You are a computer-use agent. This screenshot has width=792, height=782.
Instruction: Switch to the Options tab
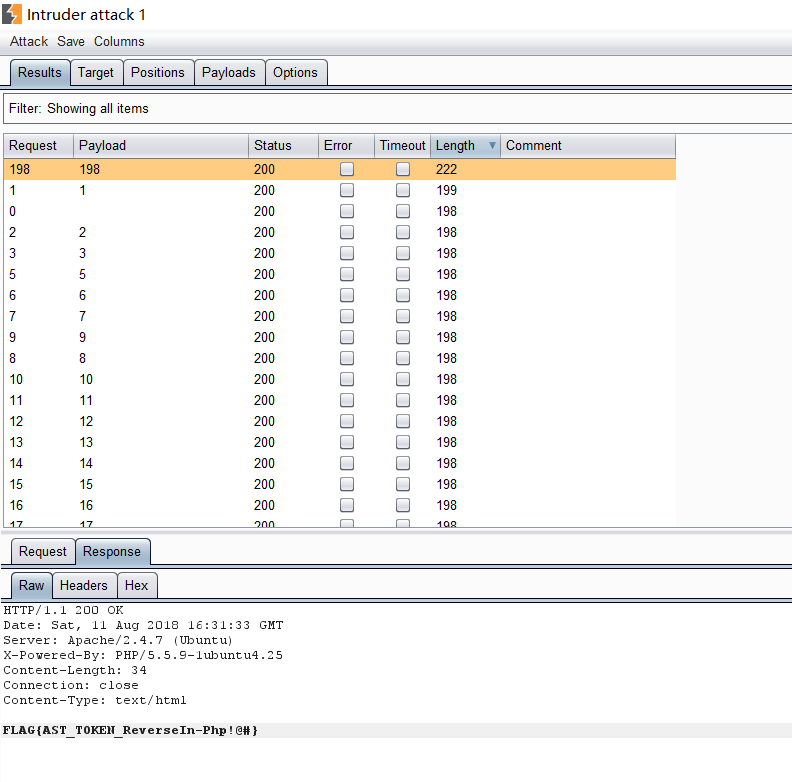[x=295, y=73]
